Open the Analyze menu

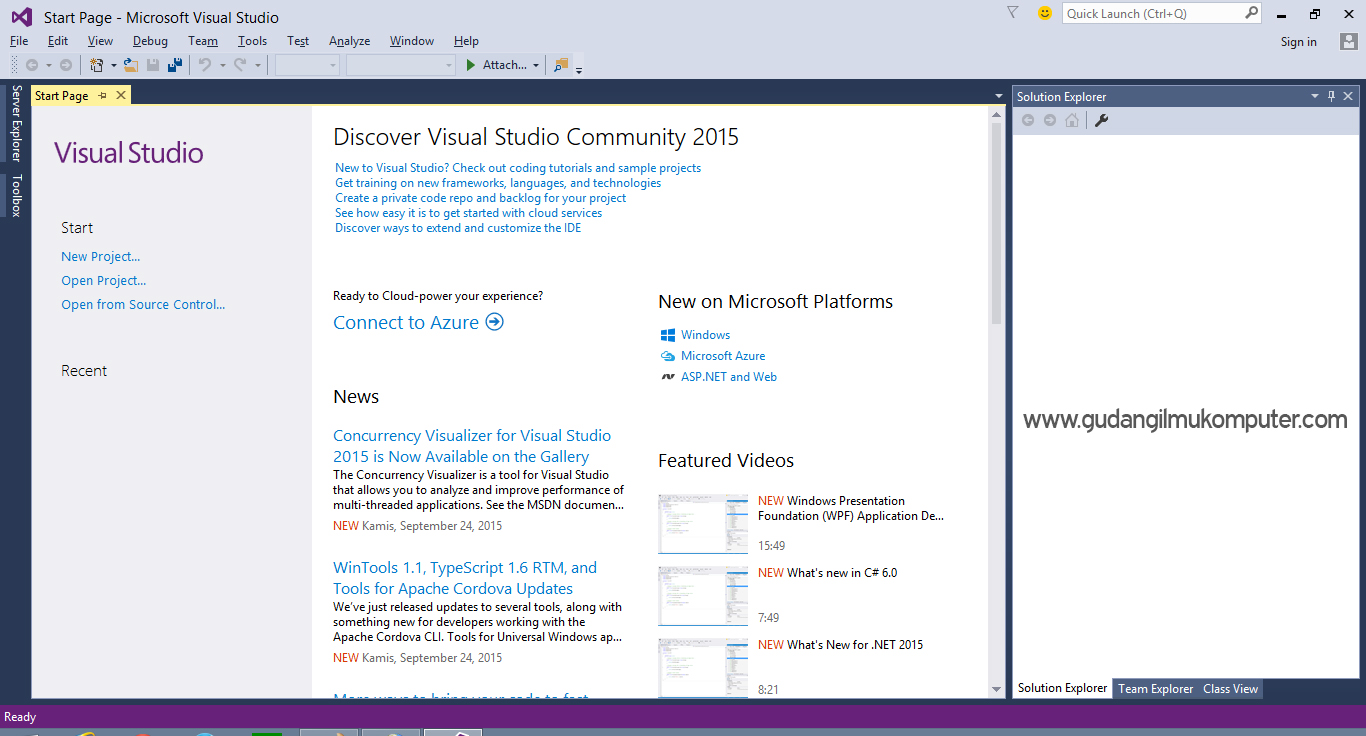(349, 41)
